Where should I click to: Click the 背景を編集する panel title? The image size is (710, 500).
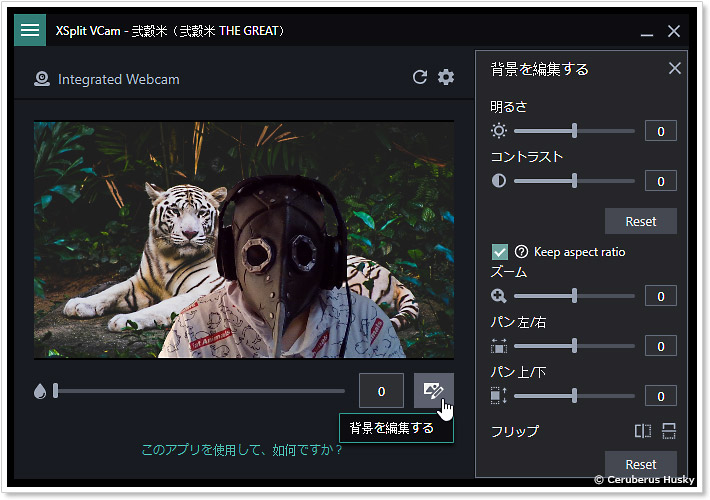pos(540,69)
